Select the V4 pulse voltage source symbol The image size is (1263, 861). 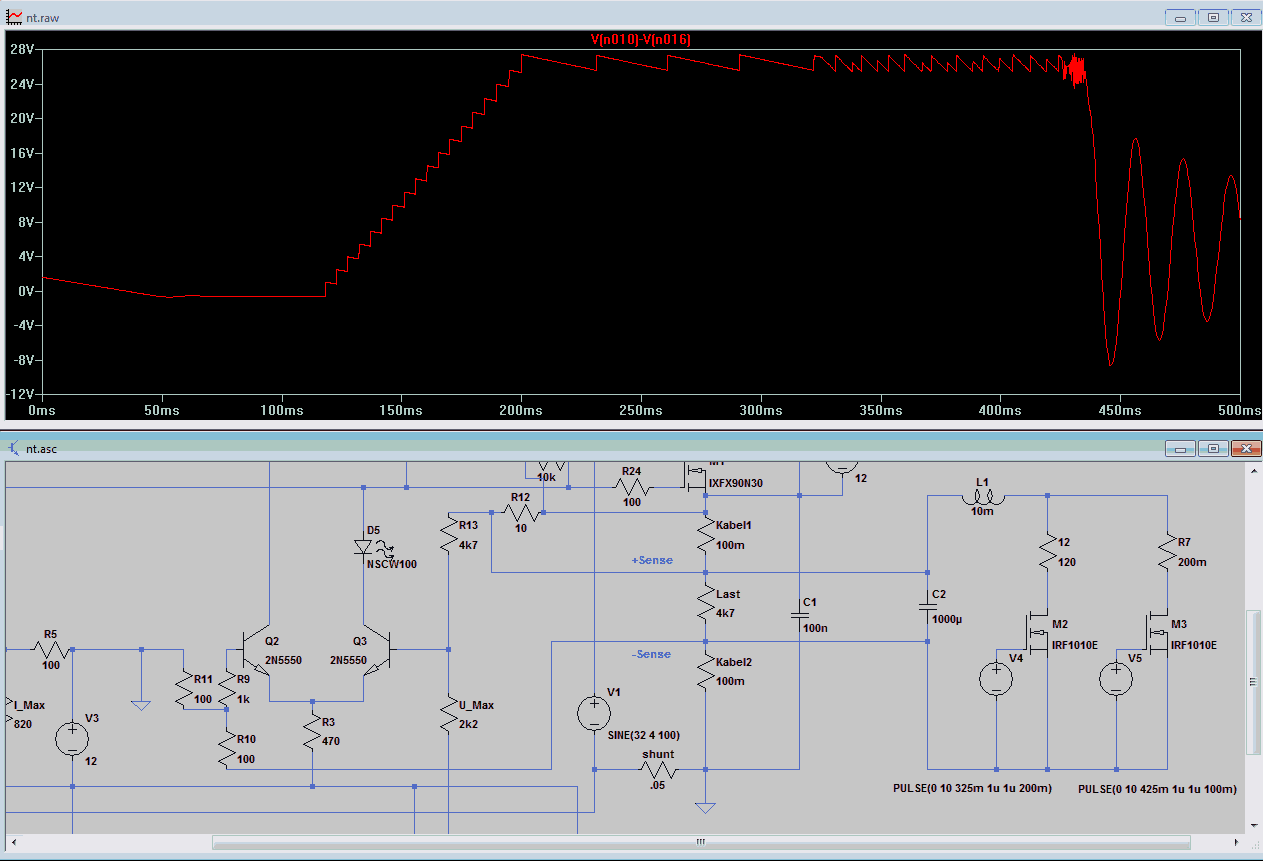(x=997, y=680)
